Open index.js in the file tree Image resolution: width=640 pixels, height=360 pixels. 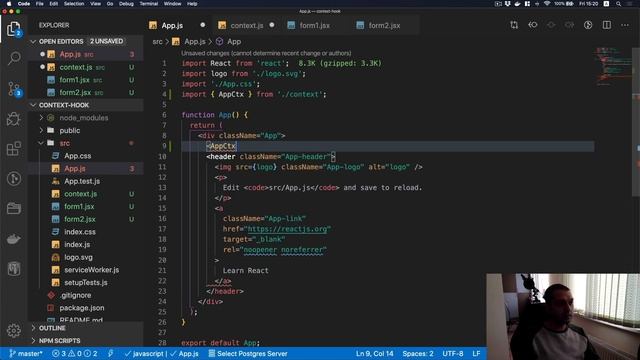tap(77, 244)
